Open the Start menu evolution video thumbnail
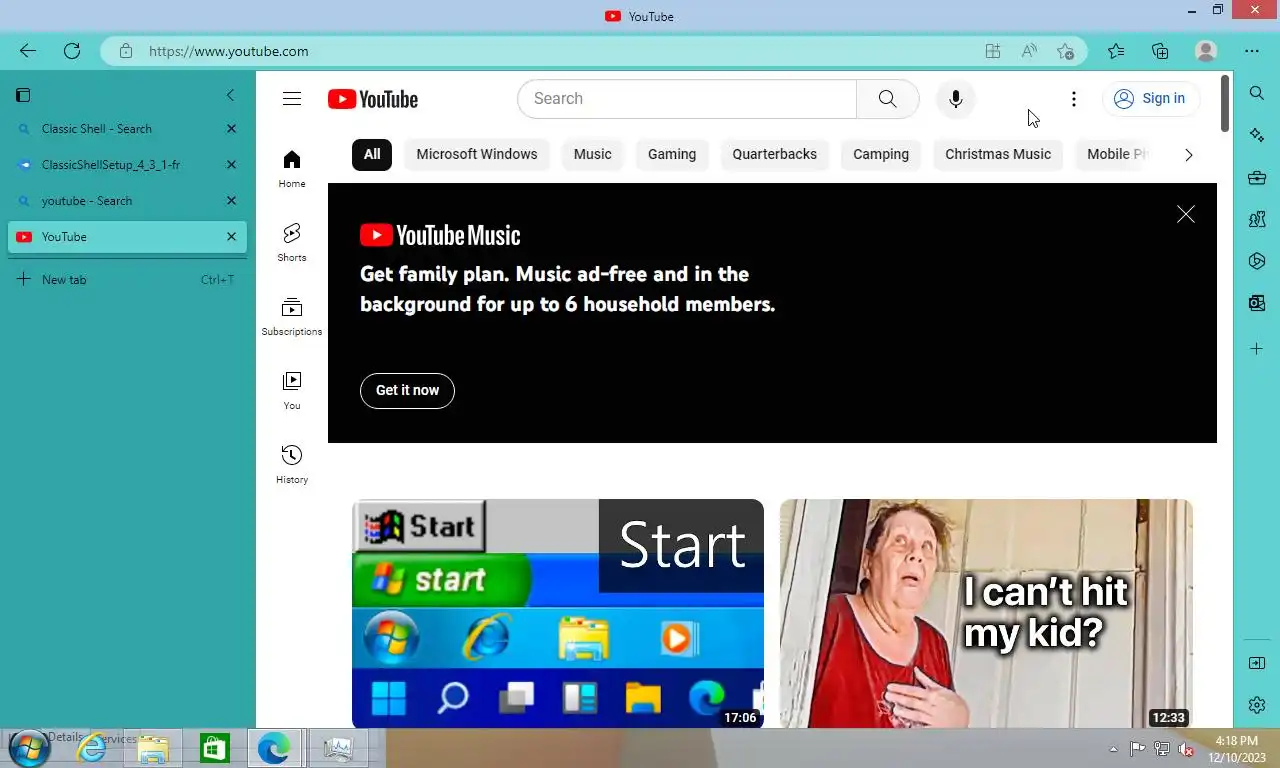The width and height of the screenshot is (1280, 768). coord(558,614)
